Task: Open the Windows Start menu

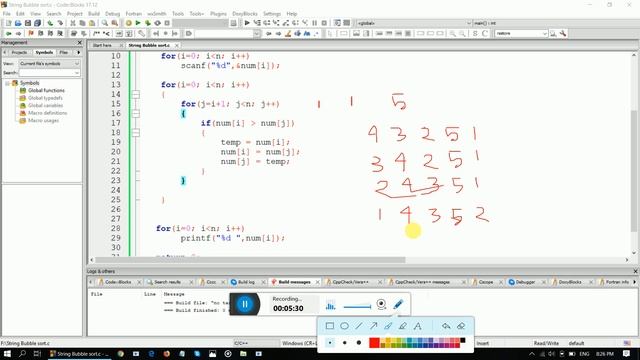Action: click(7, 354)
